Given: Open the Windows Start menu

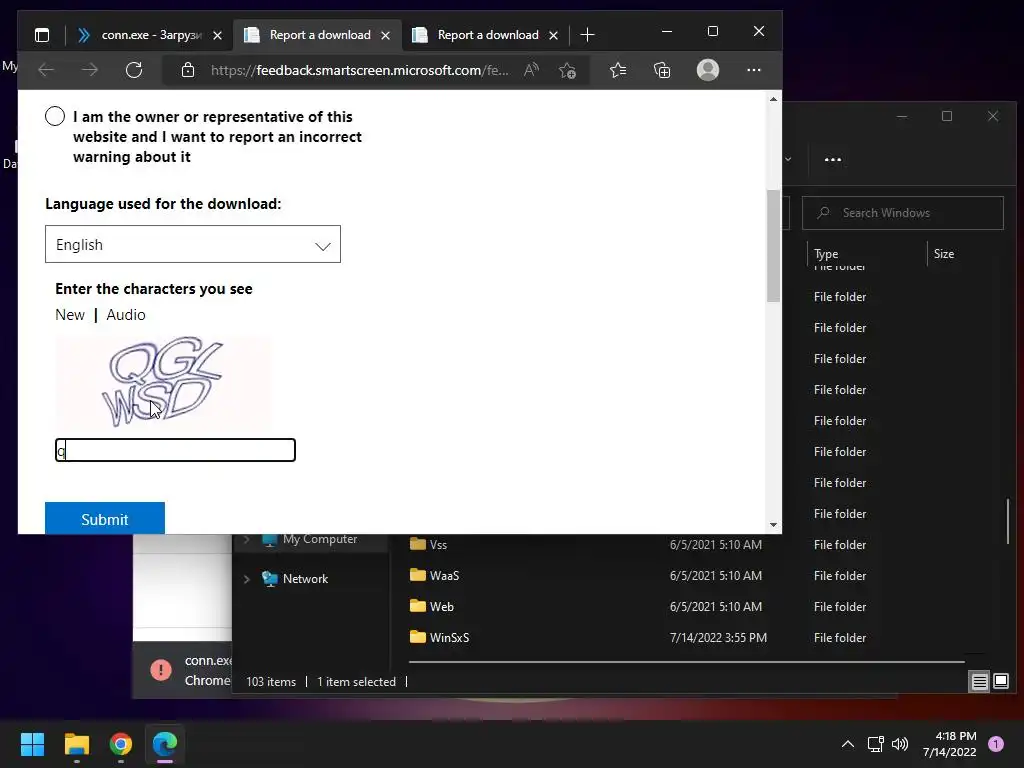Looking at the screenshot, I should click(x=32, y=744).
